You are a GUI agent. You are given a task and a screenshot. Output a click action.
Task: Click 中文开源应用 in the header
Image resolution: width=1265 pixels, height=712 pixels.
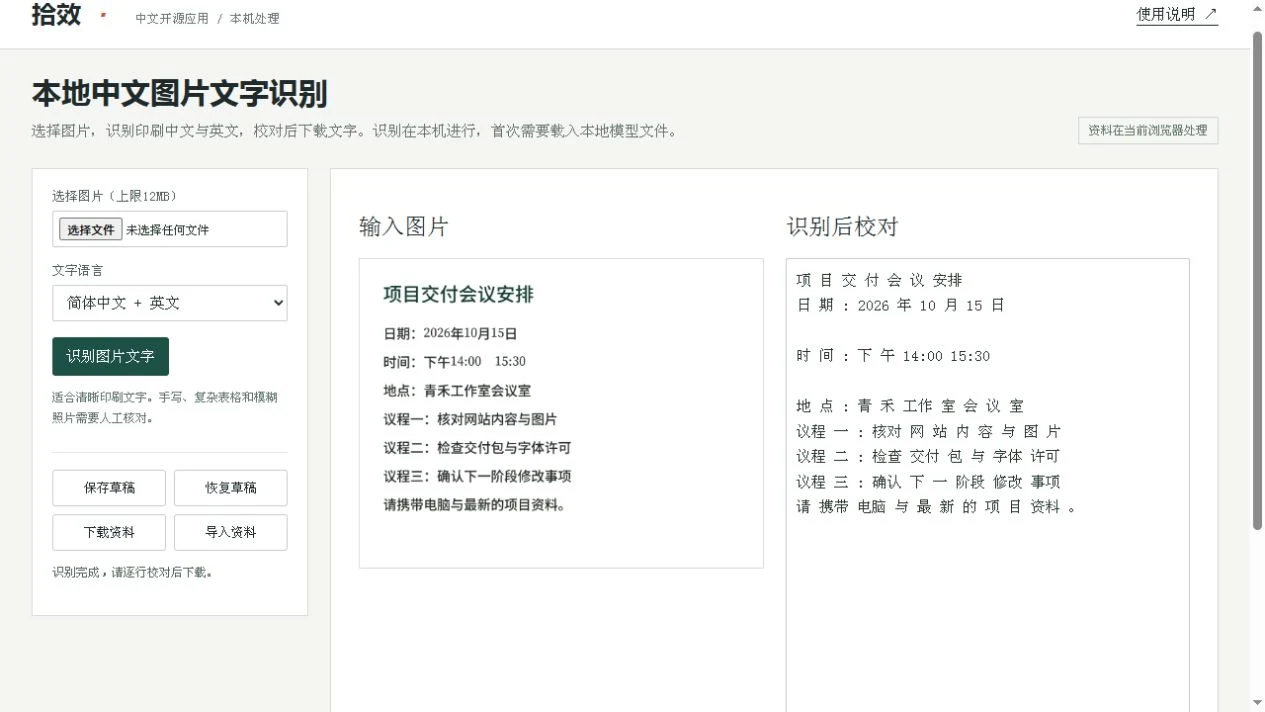click(x=172, y=19)
